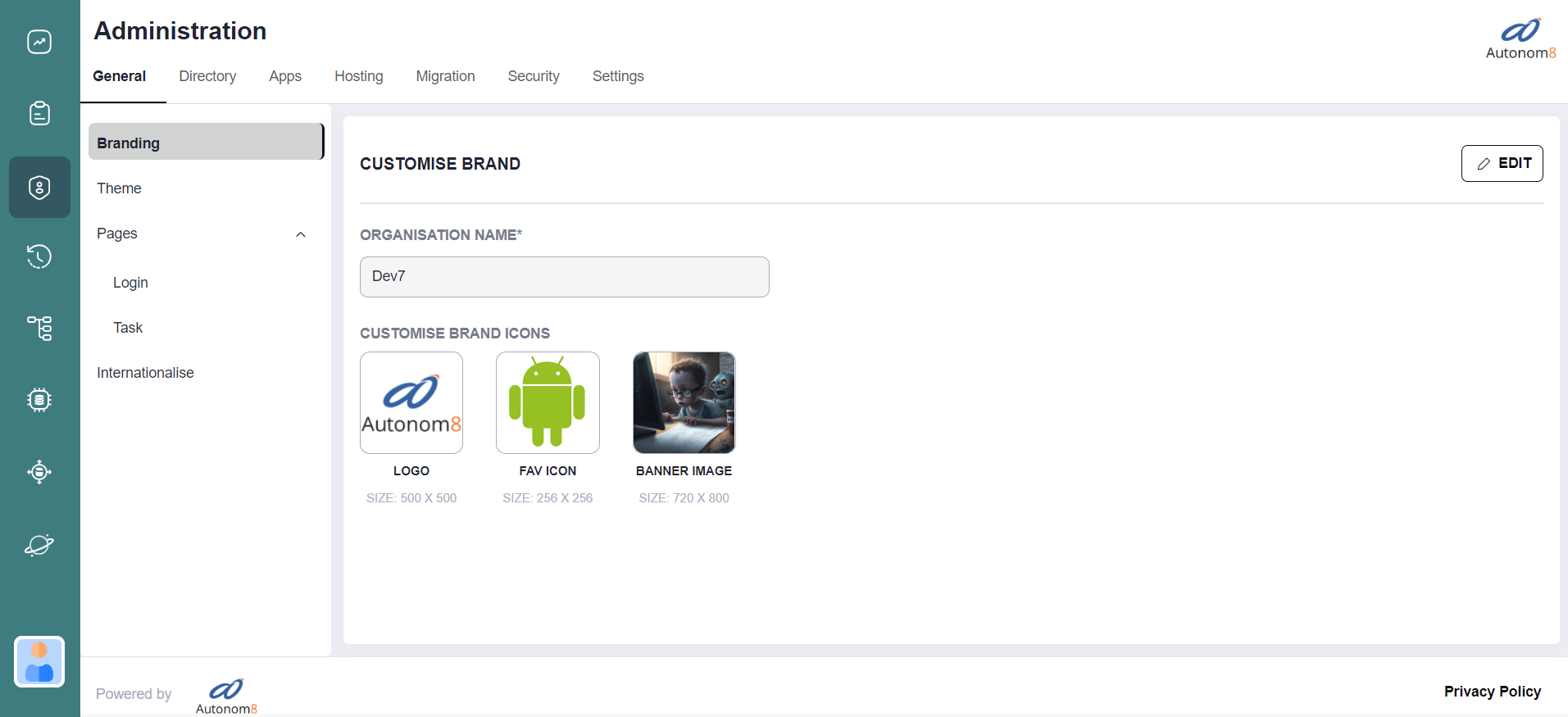Screen dimensions: 1568x717
Task: Collapse the Pages section chevron
Action: [301, 234]
